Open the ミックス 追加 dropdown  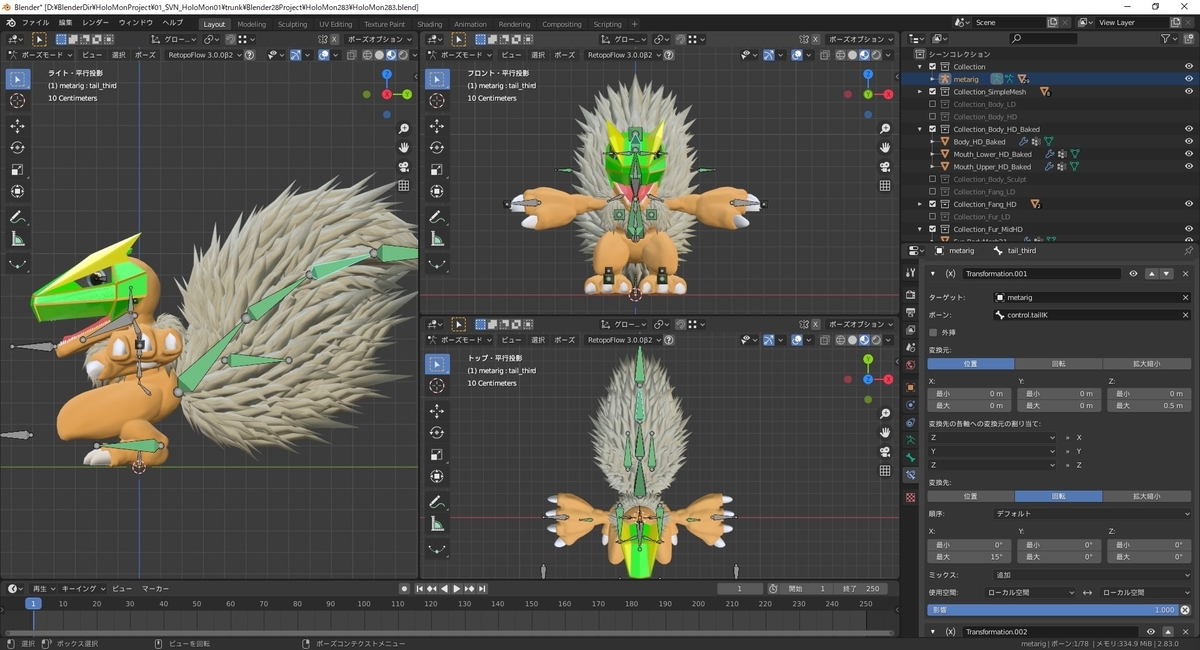click(1091, 575)
